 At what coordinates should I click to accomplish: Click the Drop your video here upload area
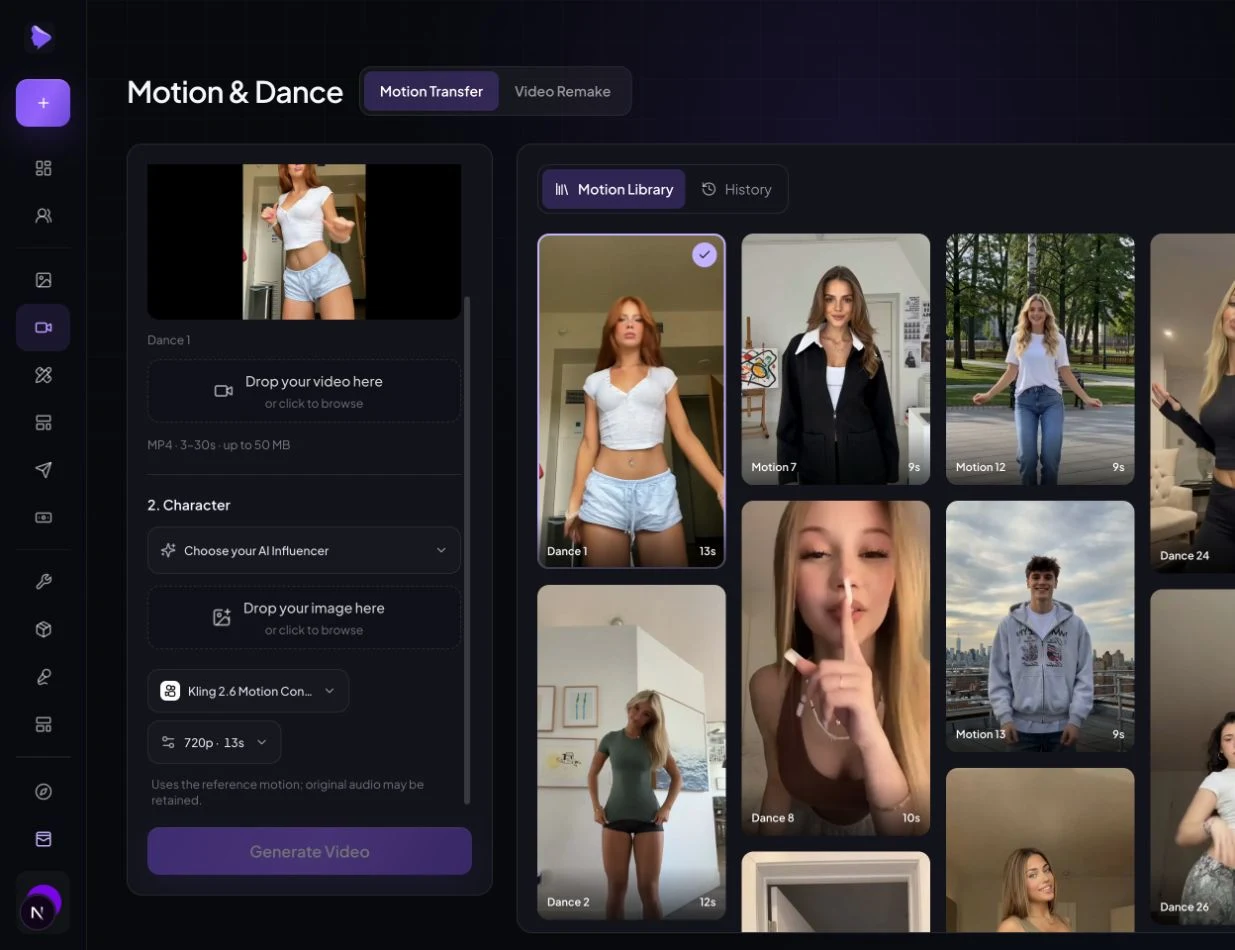pos(304,391)
